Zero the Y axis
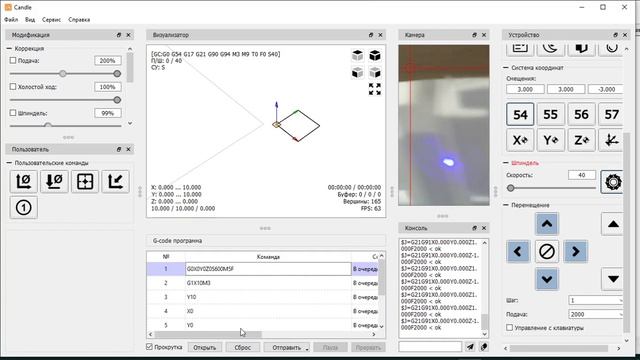Image resolution: width=640 pixels, height=360 pixels. (551, 140)
